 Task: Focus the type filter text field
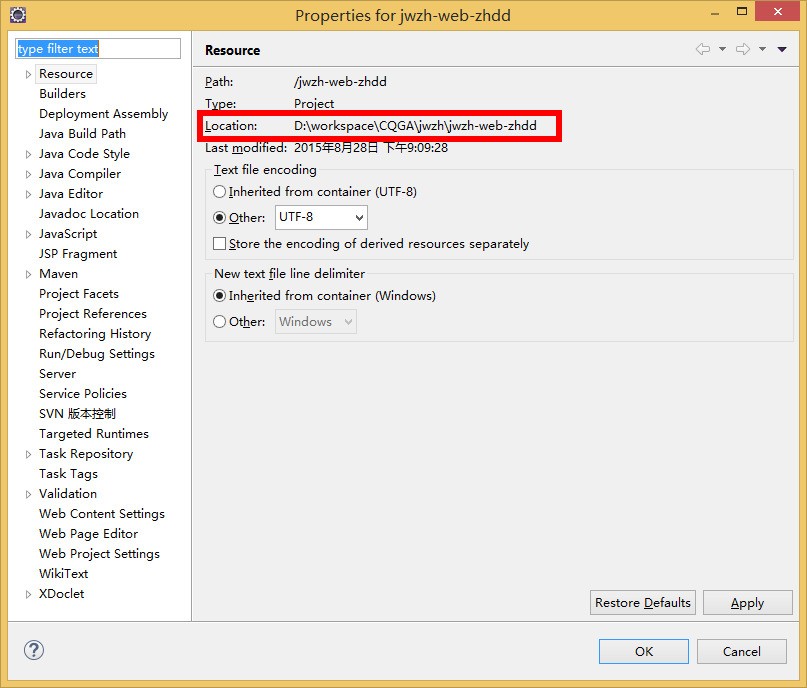(x=98, y=48)
